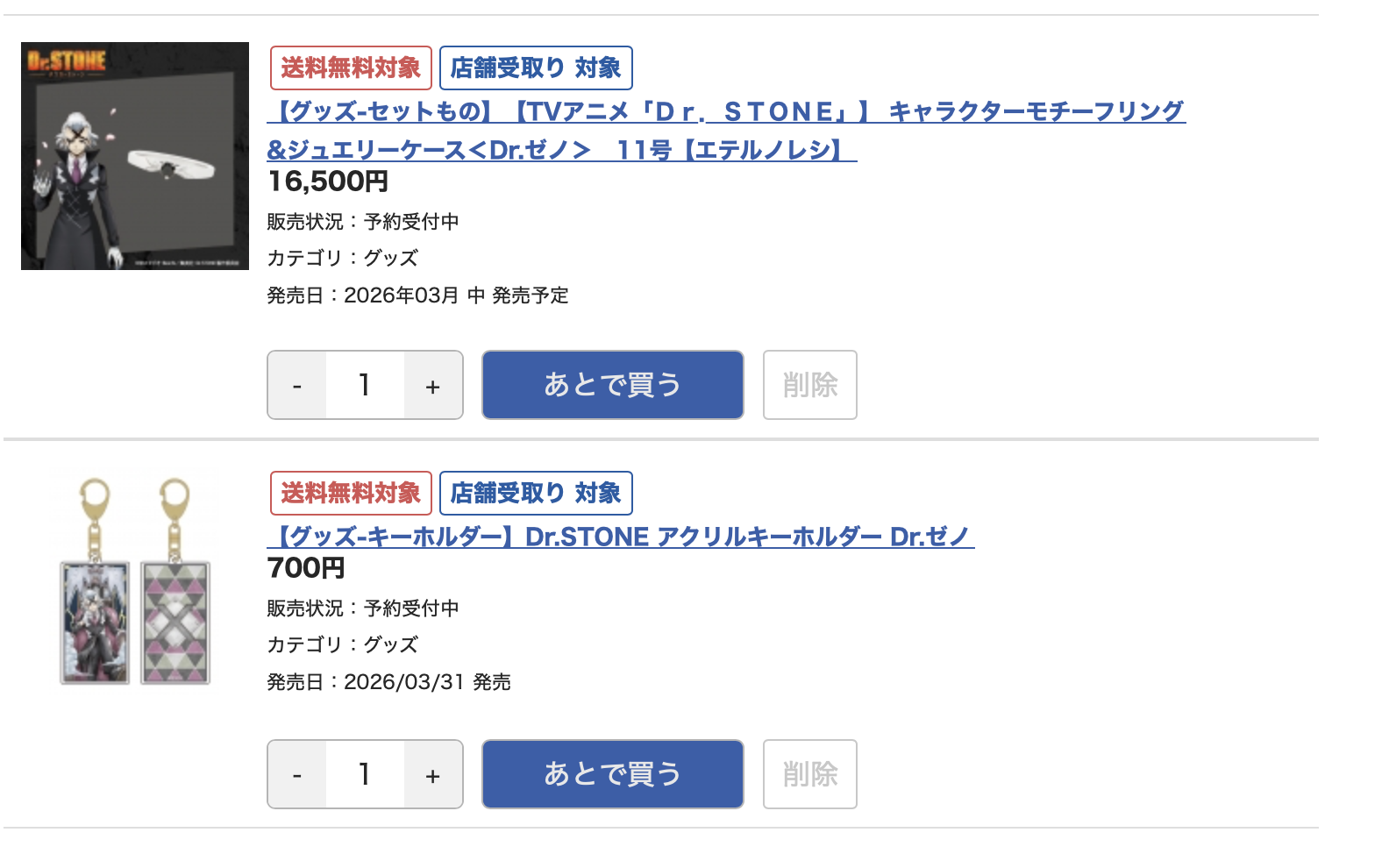Screen dimensions: 1389x868
Task: Click the 店舗受取り 対象 badge on the keyholder
Action: tap(536, 494)
